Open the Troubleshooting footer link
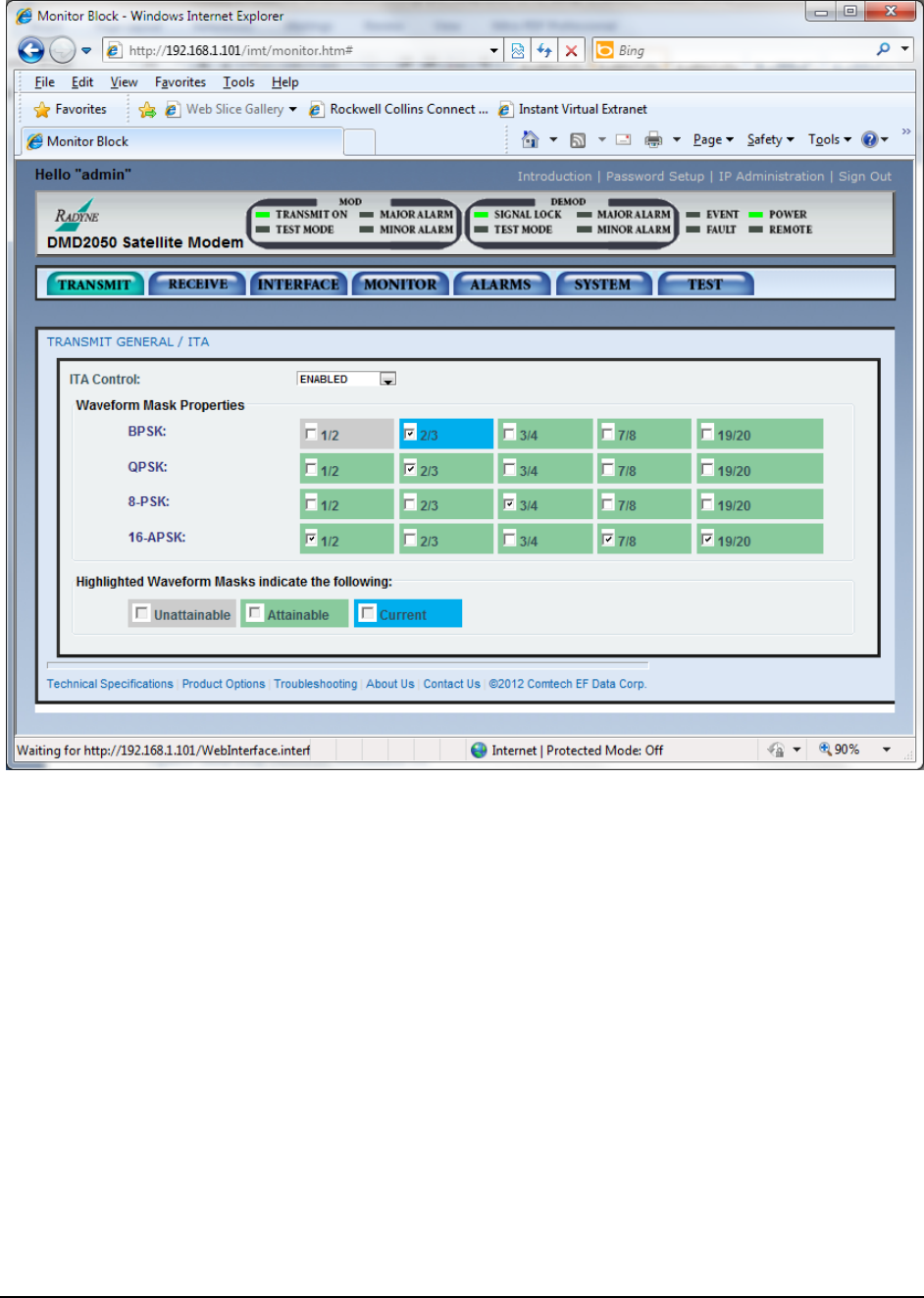Image resolution: width=924 pixels, height=1298 pixels. (x=315, y=684)
